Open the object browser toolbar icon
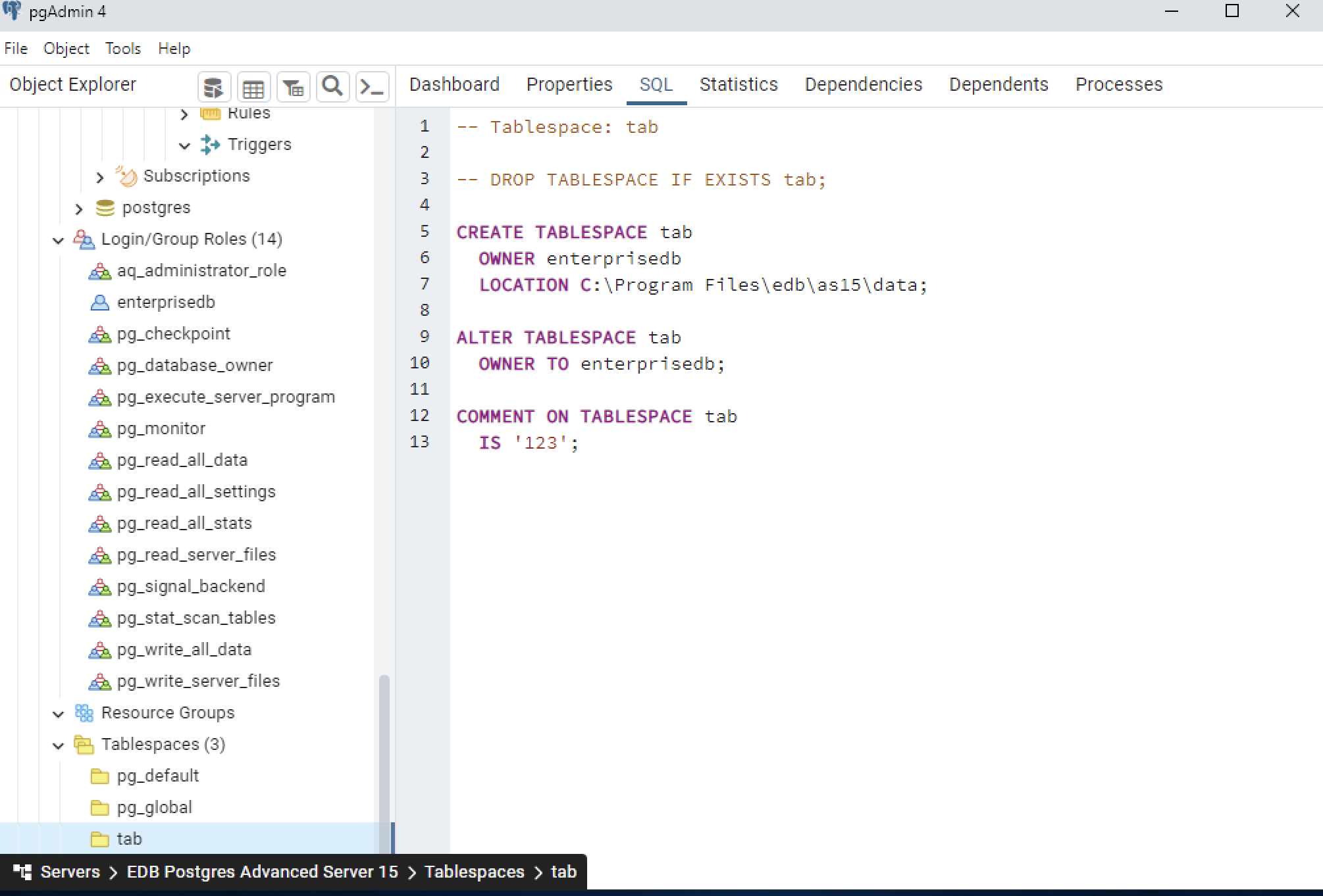The width and height of the screenshot is (1323, 896). [214, 86]
